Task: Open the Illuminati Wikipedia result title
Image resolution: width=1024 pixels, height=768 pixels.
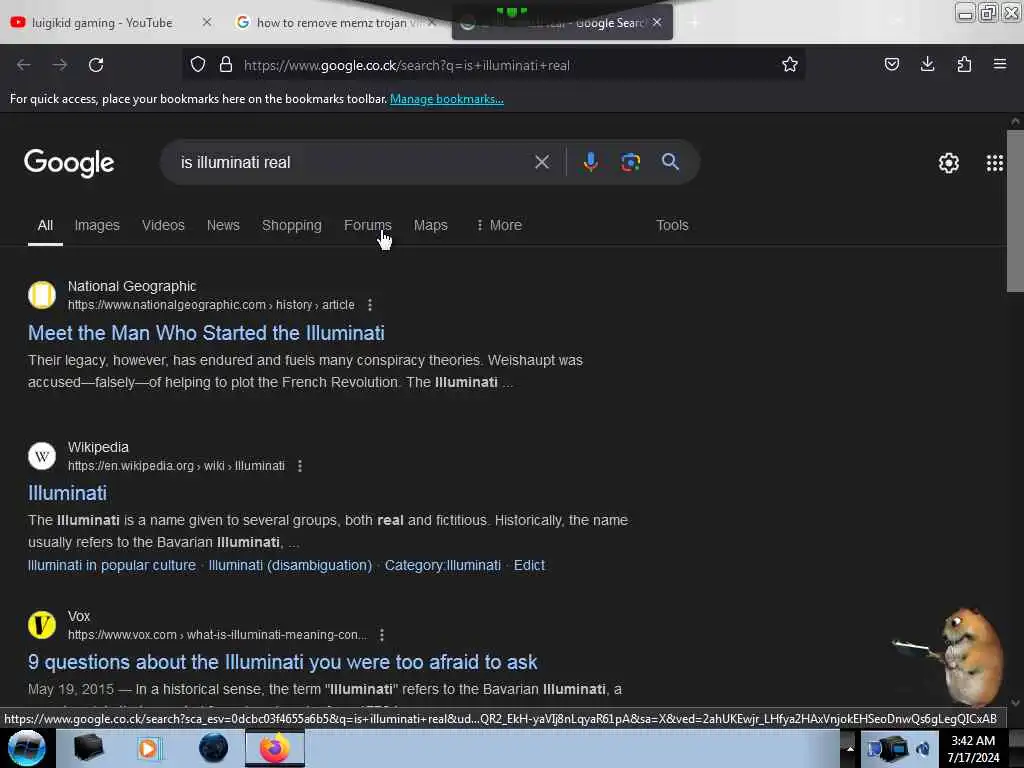Action: tap(67, 493)
